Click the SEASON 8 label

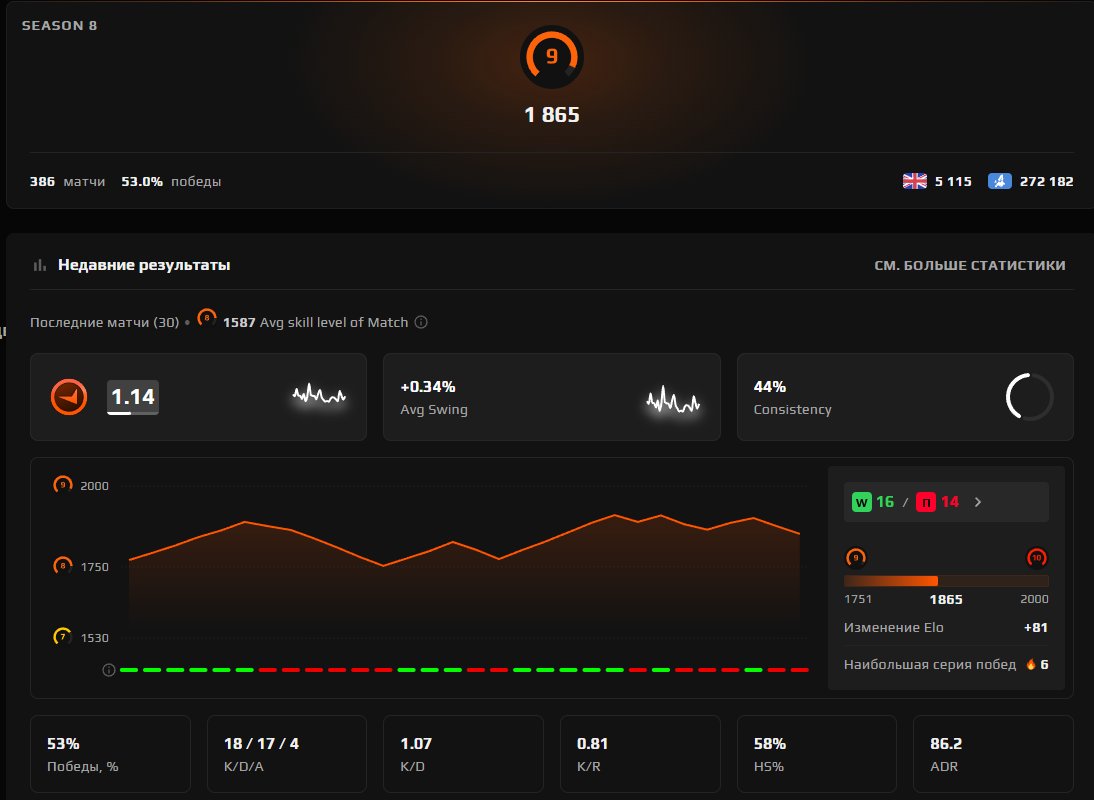59,26
